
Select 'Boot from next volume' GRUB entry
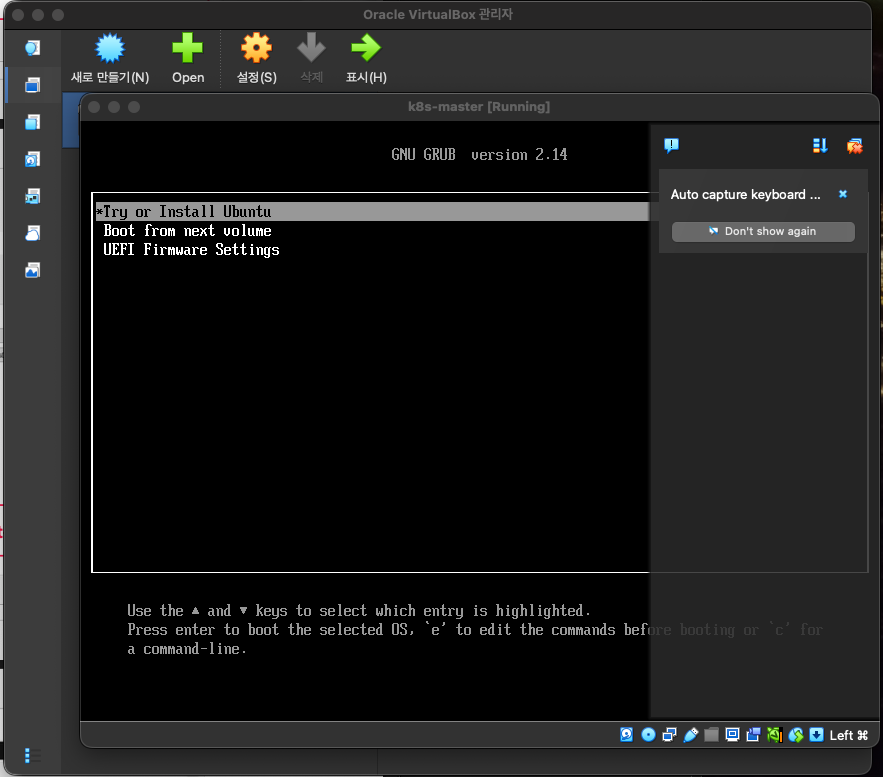pos(188,231)
